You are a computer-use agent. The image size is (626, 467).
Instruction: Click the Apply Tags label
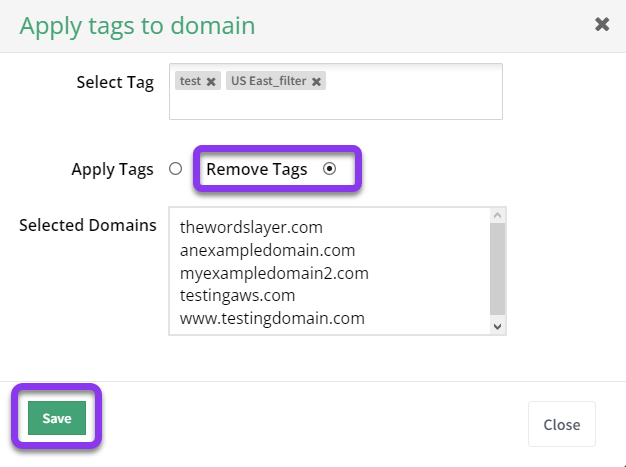(113, 170)
